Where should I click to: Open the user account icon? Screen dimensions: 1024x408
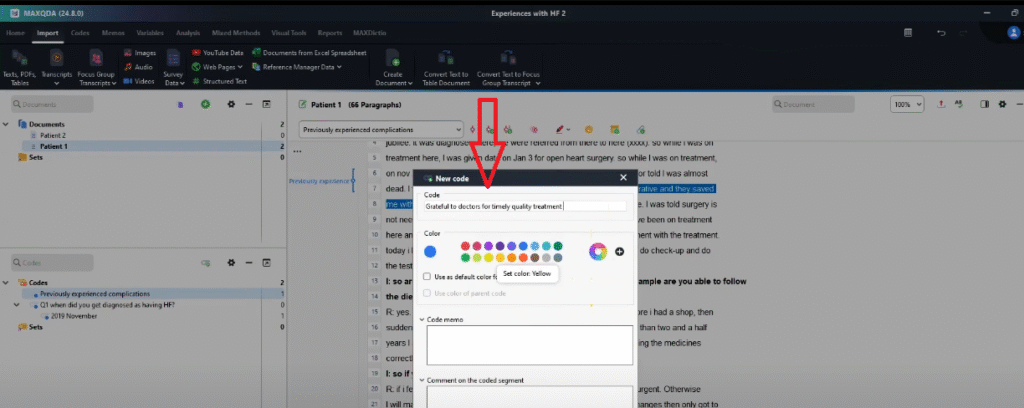coord(1013,32)
